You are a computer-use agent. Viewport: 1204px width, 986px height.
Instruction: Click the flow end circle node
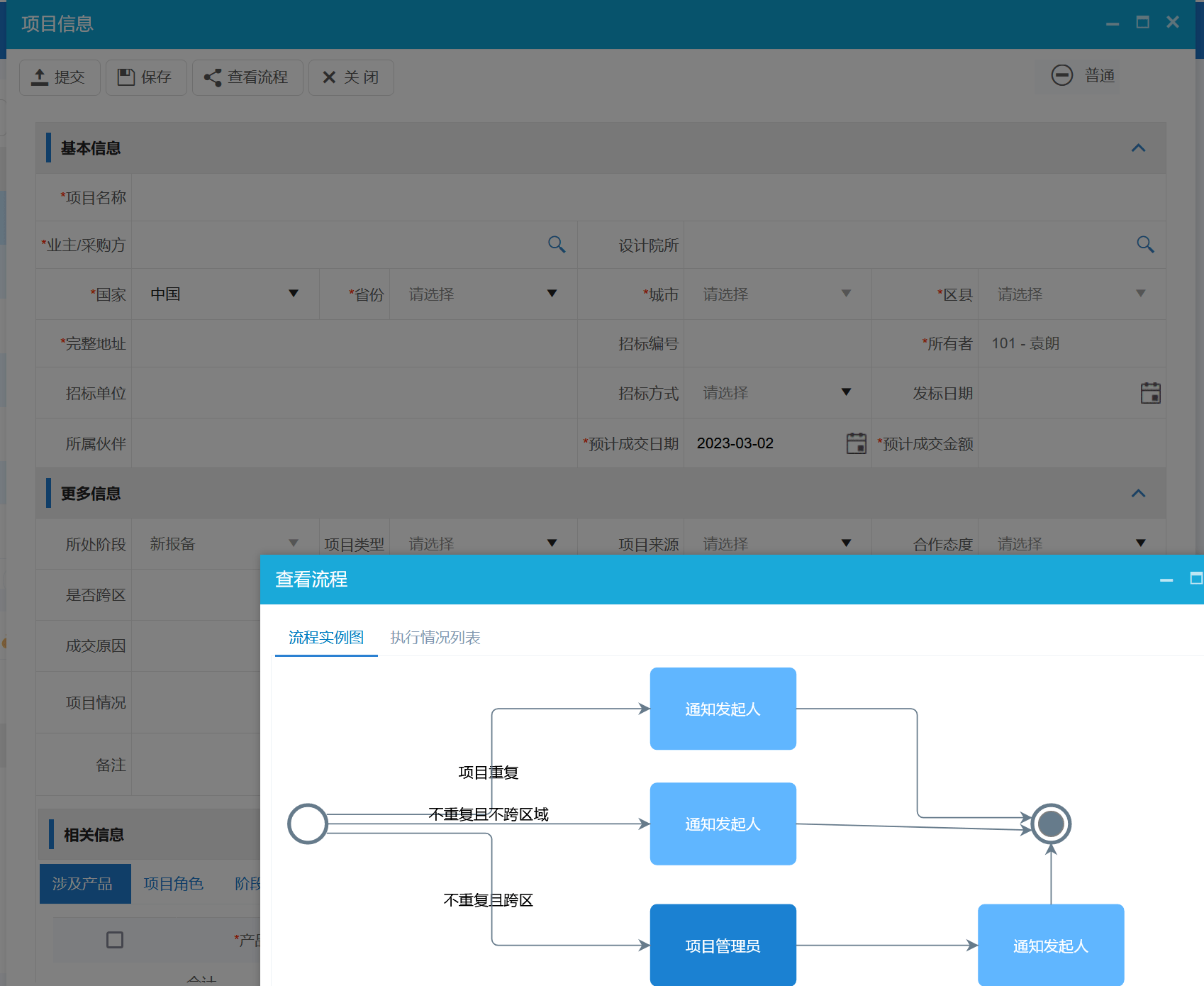[1050, 824]
